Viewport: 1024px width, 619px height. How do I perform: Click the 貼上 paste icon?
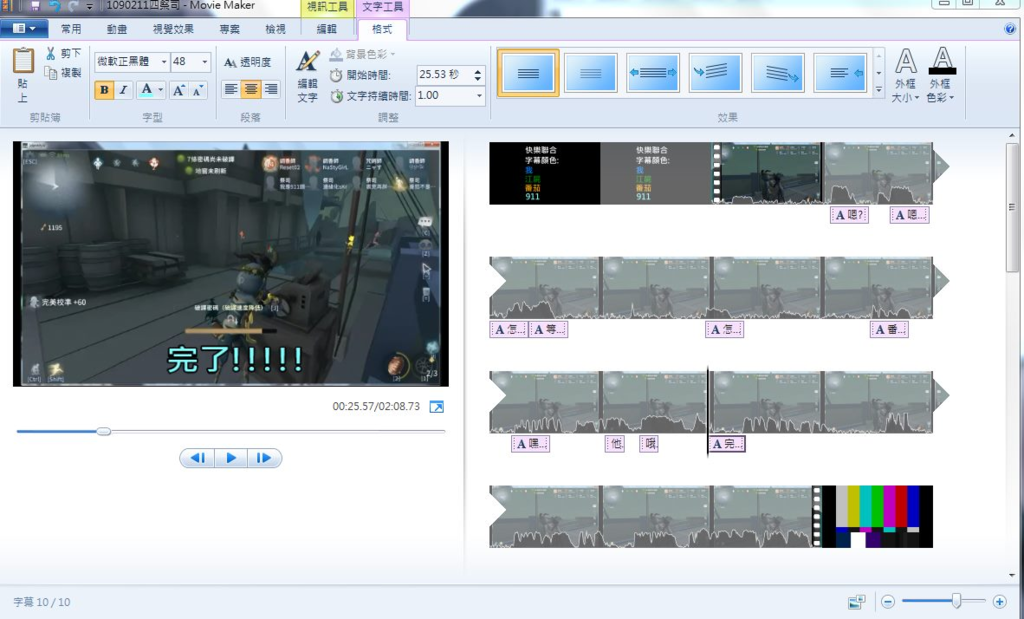[23, 61]
